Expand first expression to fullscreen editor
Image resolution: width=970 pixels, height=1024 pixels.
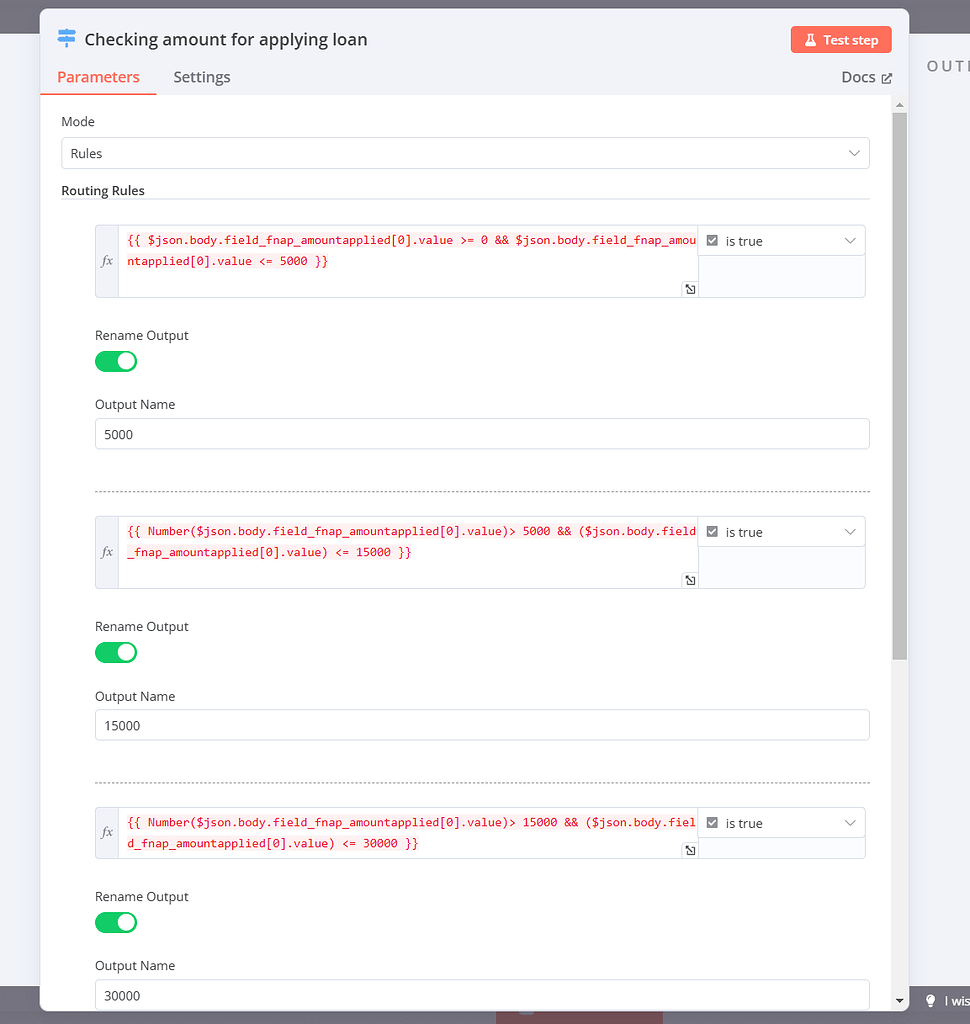[x=690, y=288]
